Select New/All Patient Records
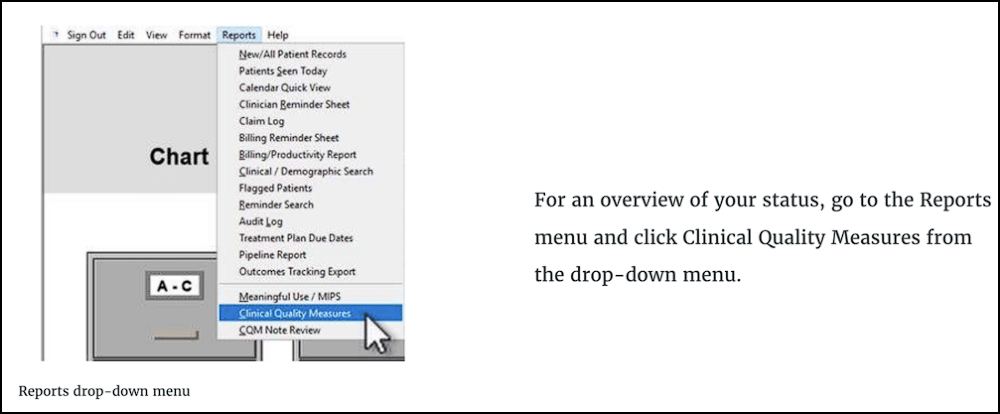This screenshot has width=1000, height=414. [293, 54]
